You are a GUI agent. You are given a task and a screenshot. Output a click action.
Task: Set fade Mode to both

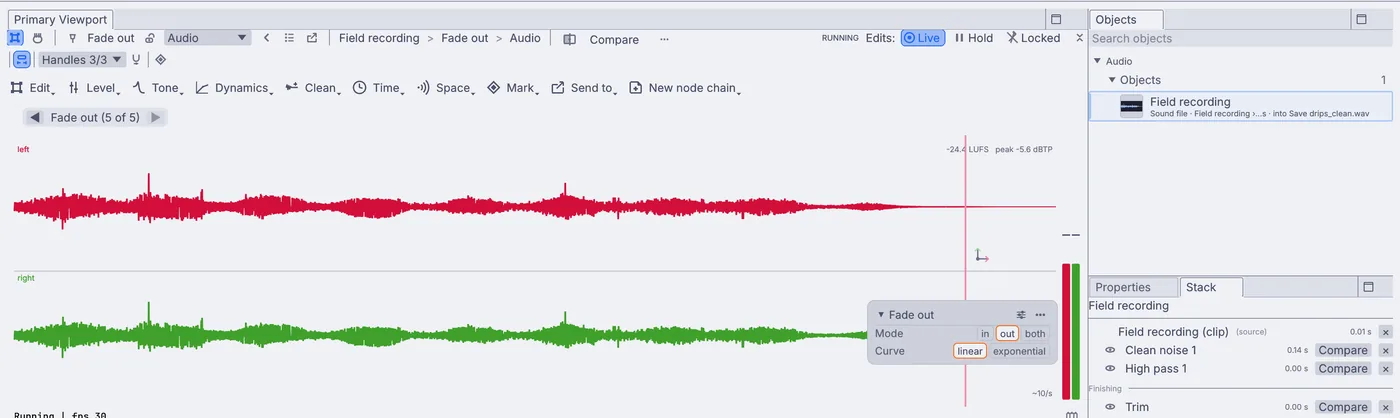coord(1035,334)
